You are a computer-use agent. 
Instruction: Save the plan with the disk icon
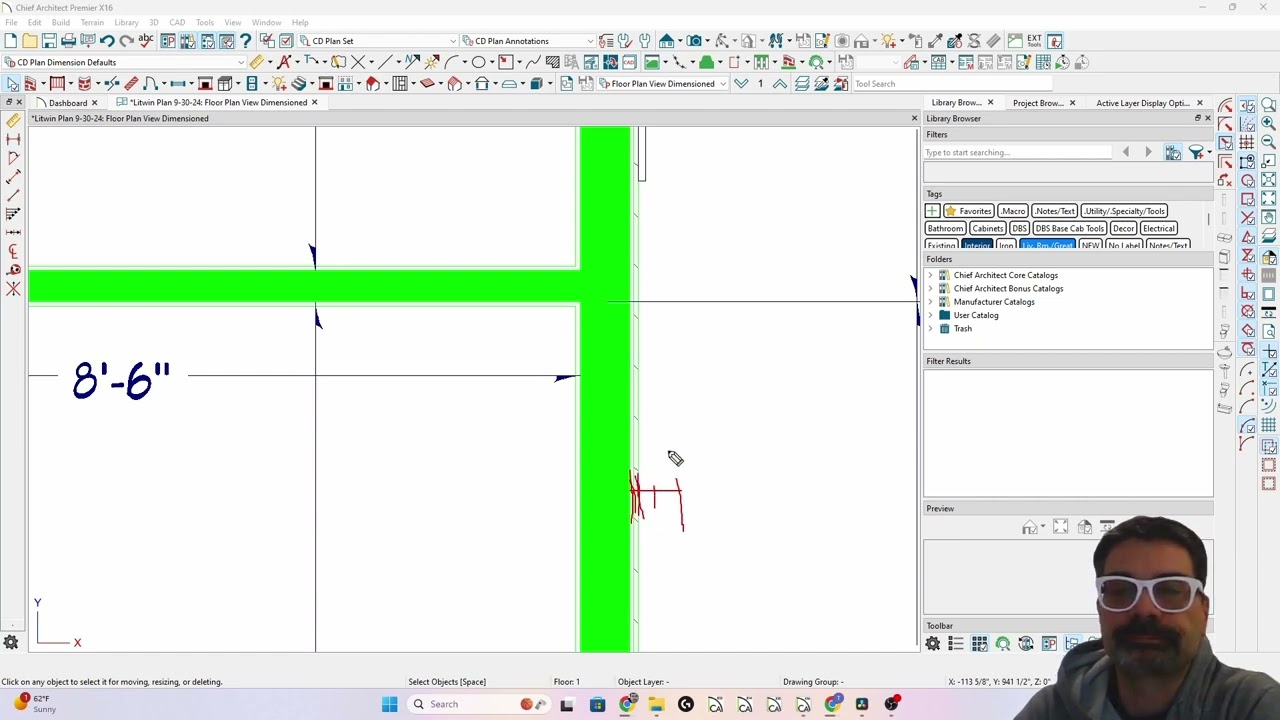tap(48, 41)
